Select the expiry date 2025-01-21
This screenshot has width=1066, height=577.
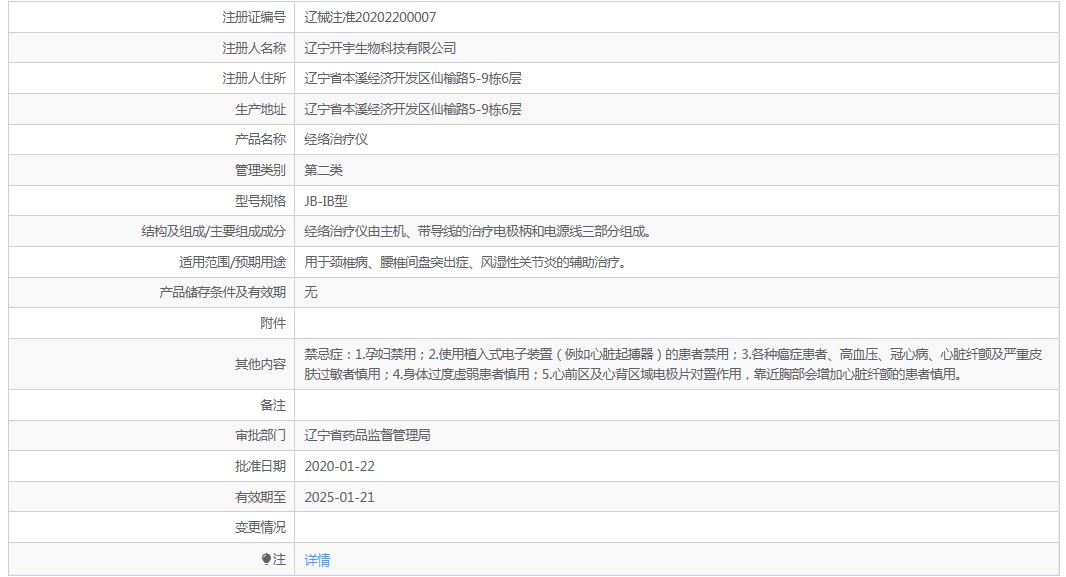(339, 497)
